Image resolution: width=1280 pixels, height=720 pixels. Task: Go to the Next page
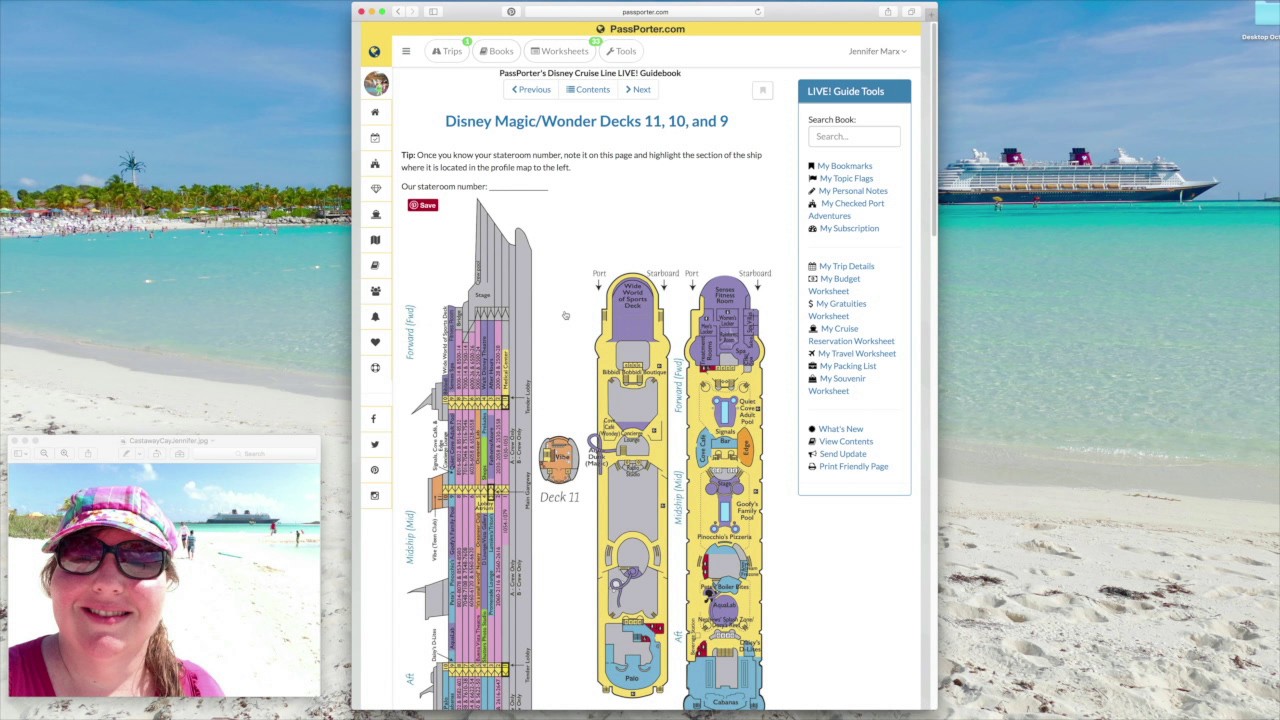[638, 90]
